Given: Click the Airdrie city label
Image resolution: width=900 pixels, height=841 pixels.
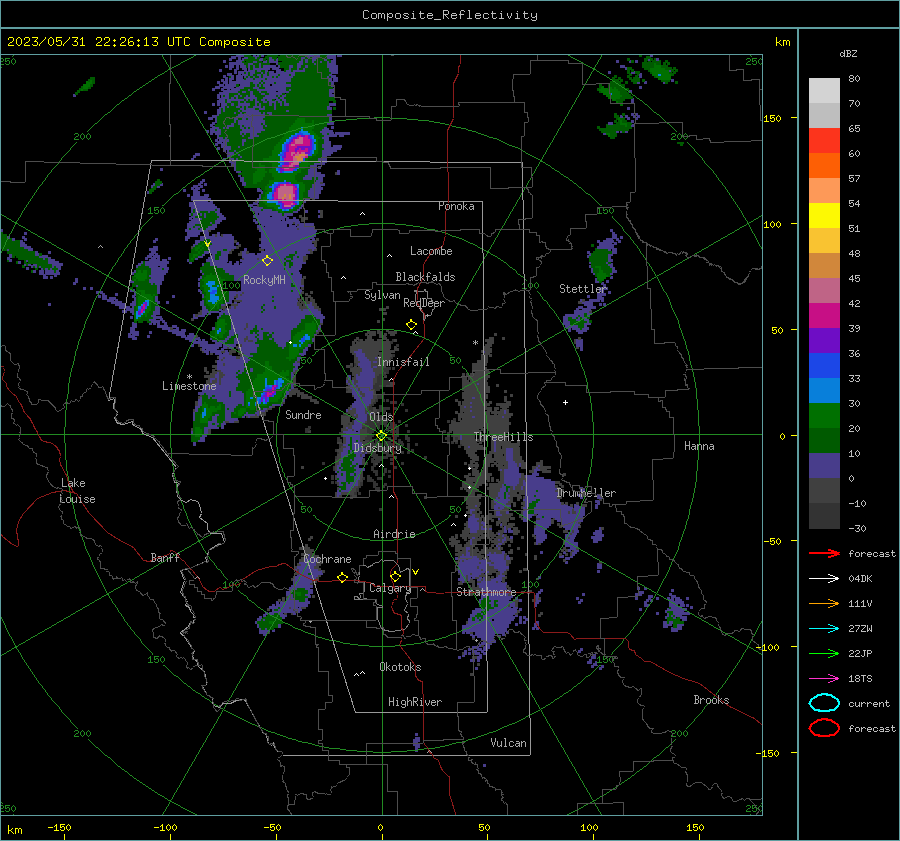Looking at the screenshot, I should [x=394, y=534].
